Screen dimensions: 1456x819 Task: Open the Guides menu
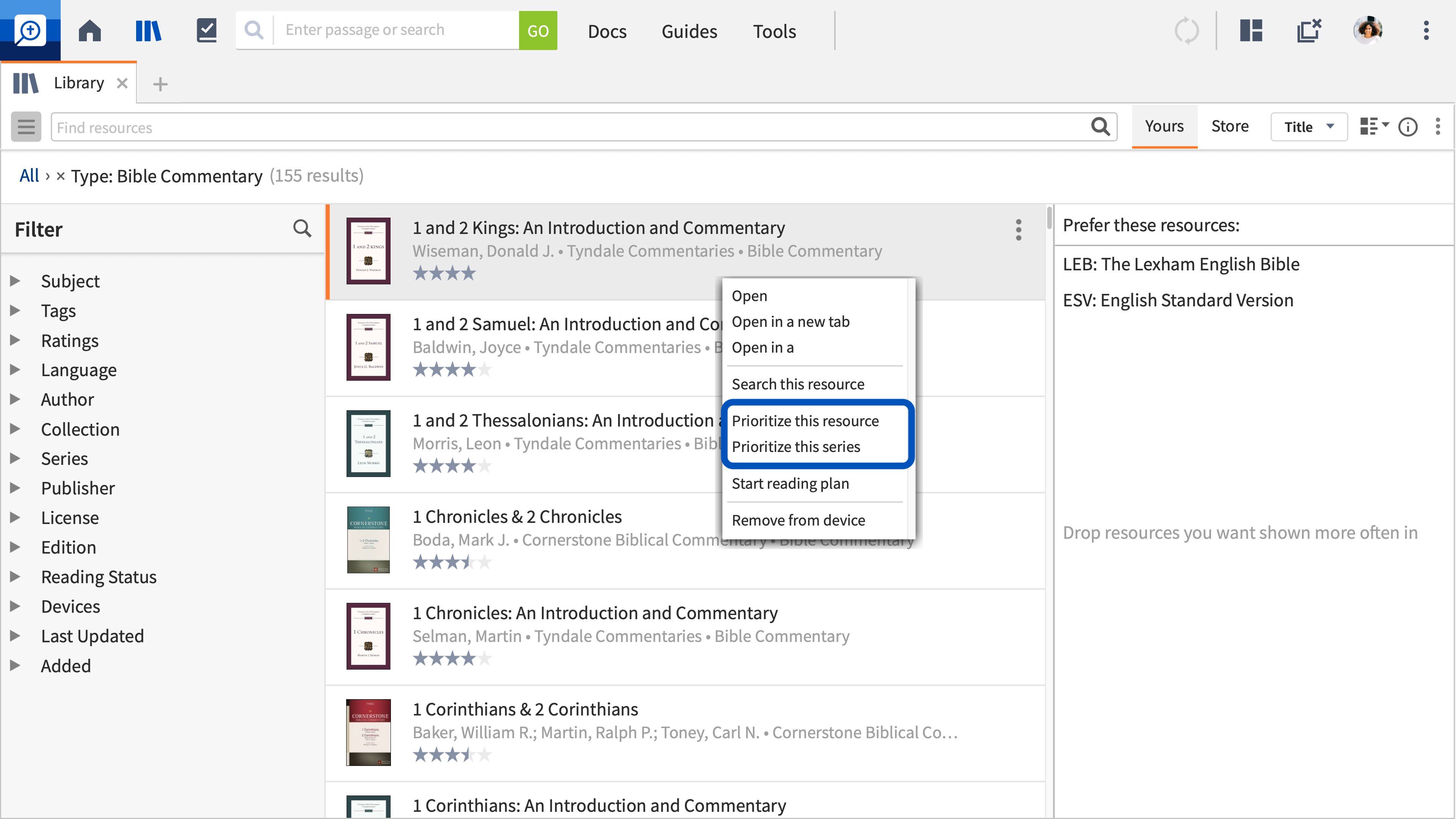(689, 31)
